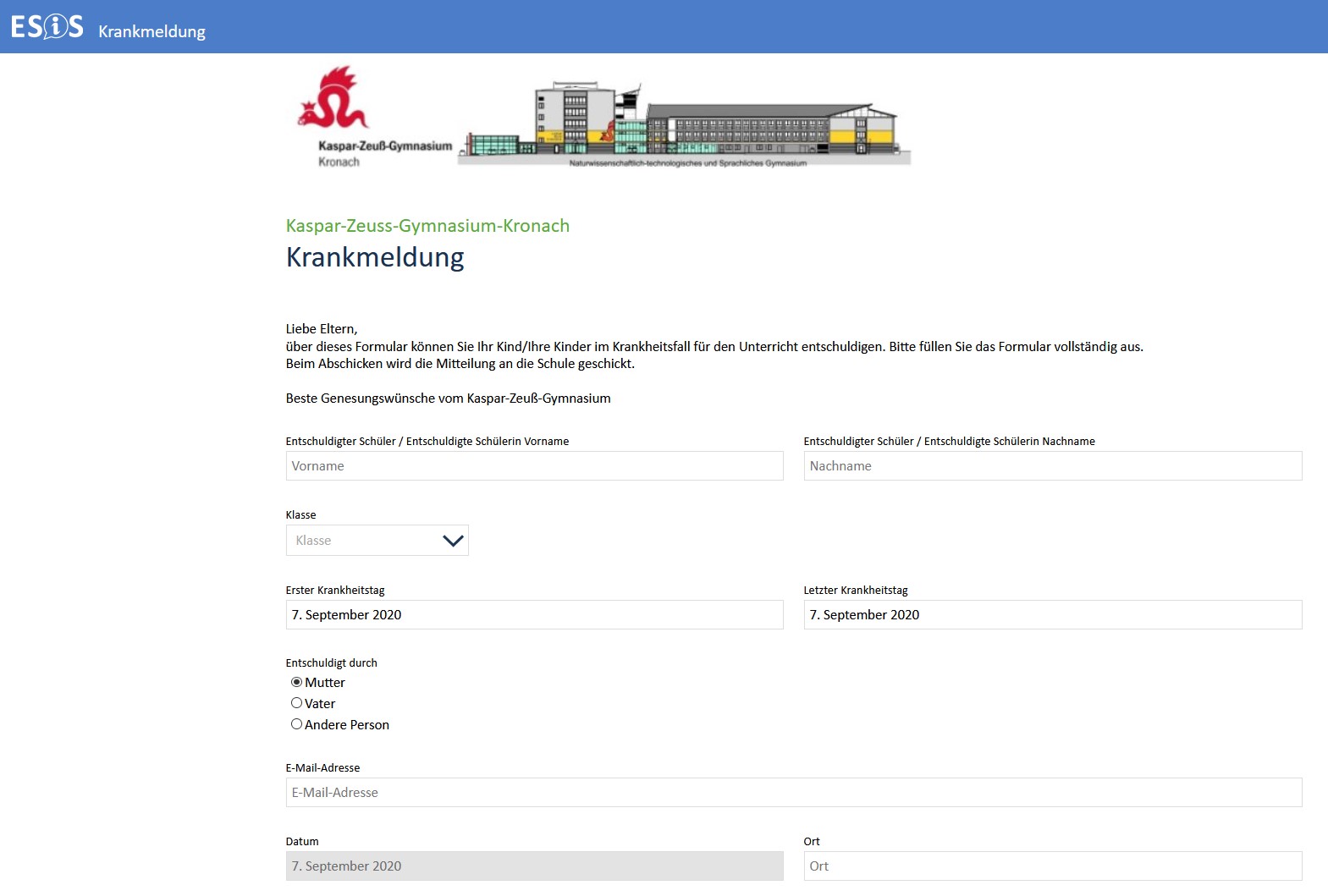Click the Klasse dropdown chevron arrow
The width and height of the screenshot is (1328, 896).
pyautogui.click(x=453, y=541)
